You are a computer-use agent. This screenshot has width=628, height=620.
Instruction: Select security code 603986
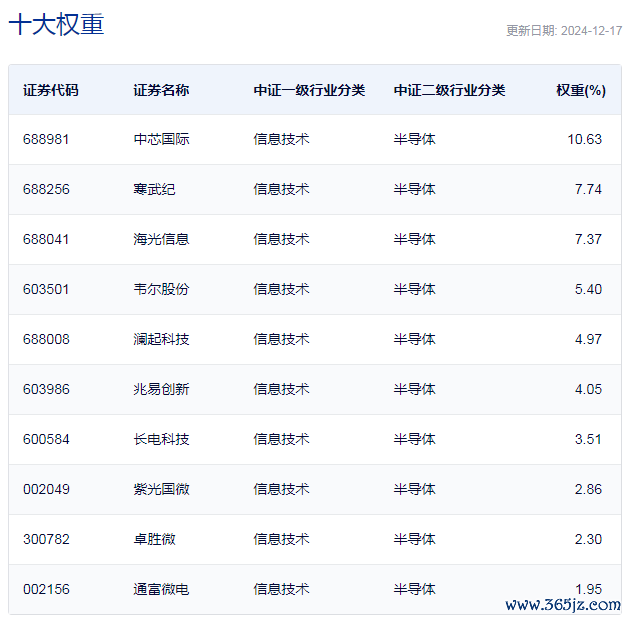[x=46, y=389]
